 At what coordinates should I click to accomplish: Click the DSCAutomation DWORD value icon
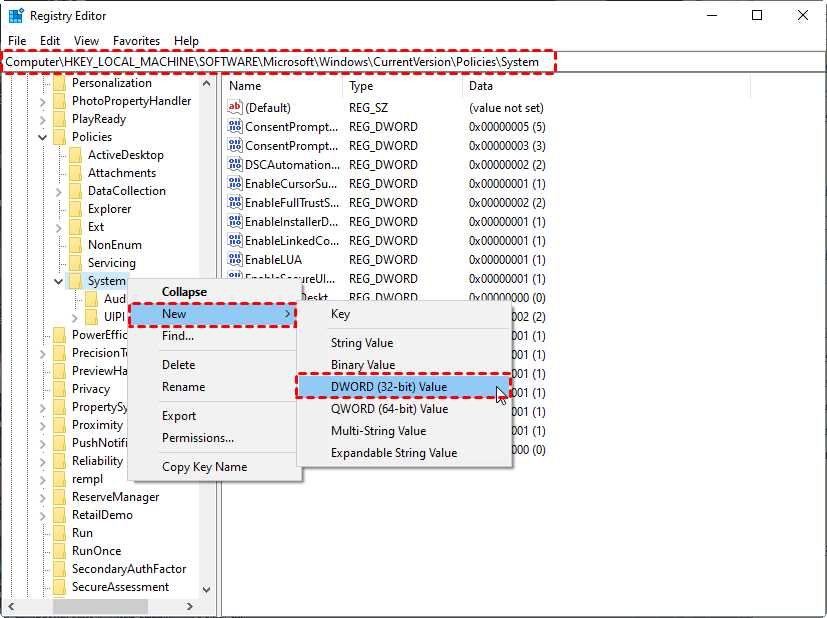pos(235,164)
